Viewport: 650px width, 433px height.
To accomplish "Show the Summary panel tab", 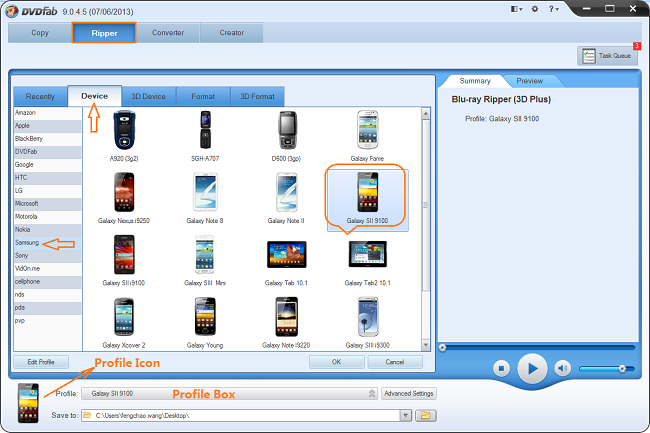I will pyautogui.click(x=475, y=81).
